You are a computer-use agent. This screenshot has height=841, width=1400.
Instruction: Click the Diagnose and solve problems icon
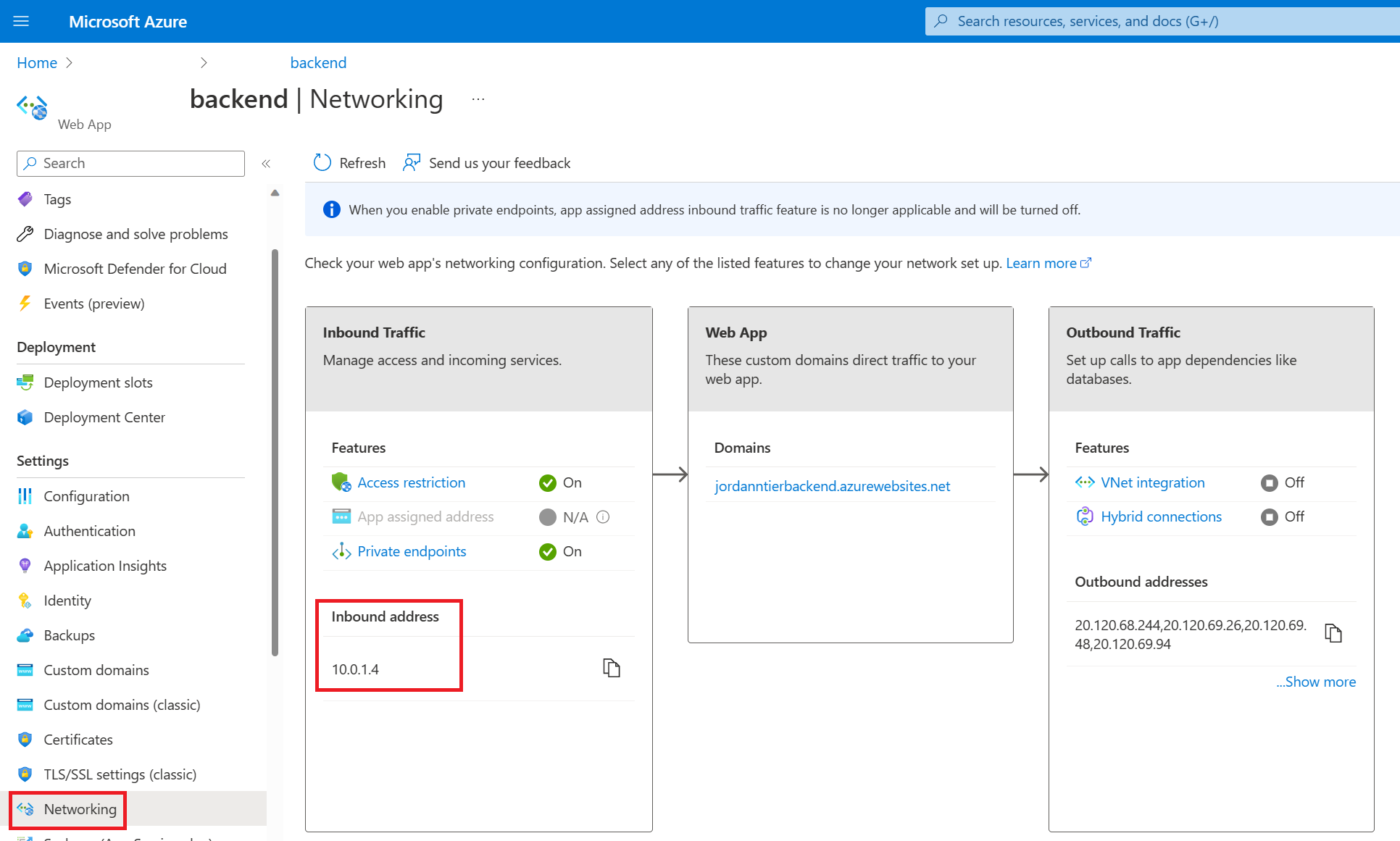click(x=26, y=233)
